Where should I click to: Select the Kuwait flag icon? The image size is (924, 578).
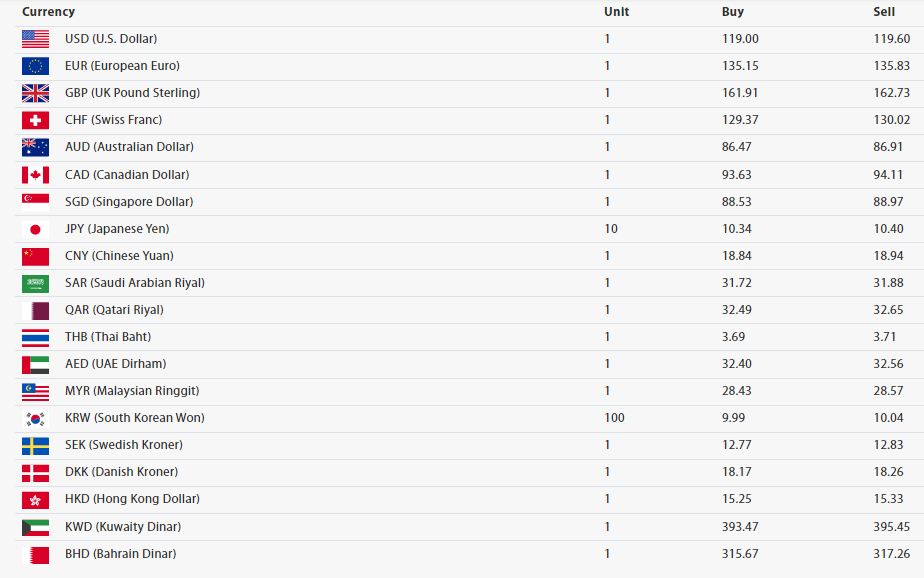35,527
